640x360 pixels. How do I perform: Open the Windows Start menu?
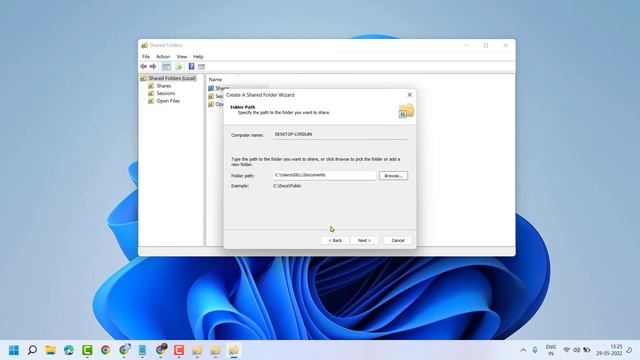14,350
